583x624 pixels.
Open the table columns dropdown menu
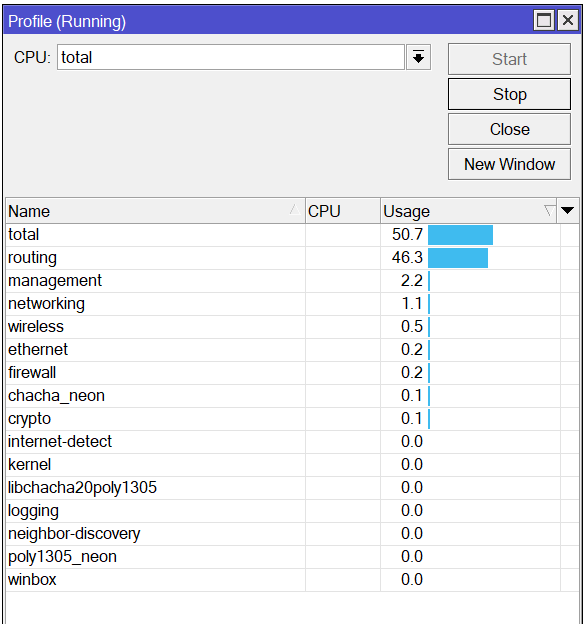pos(567,211)
